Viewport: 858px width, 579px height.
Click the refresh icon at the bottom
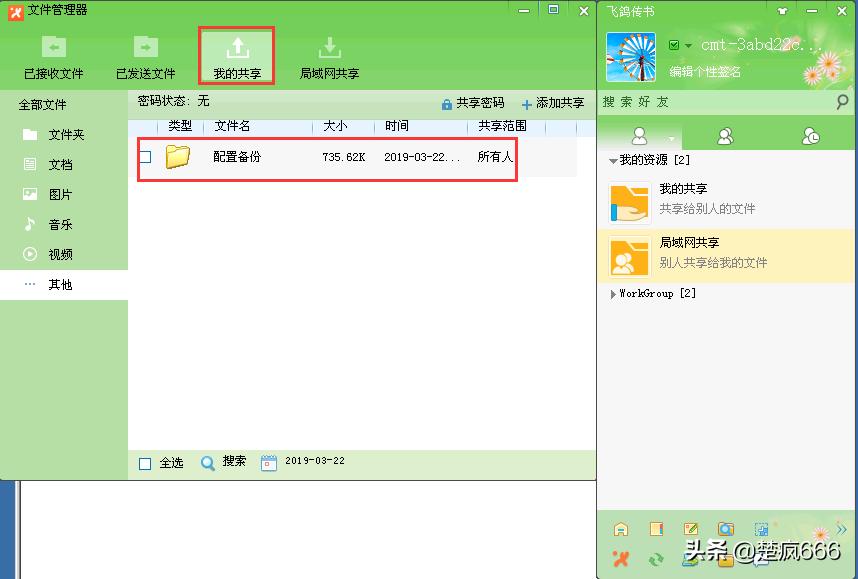pyautogui.click(x=656, y=558)
